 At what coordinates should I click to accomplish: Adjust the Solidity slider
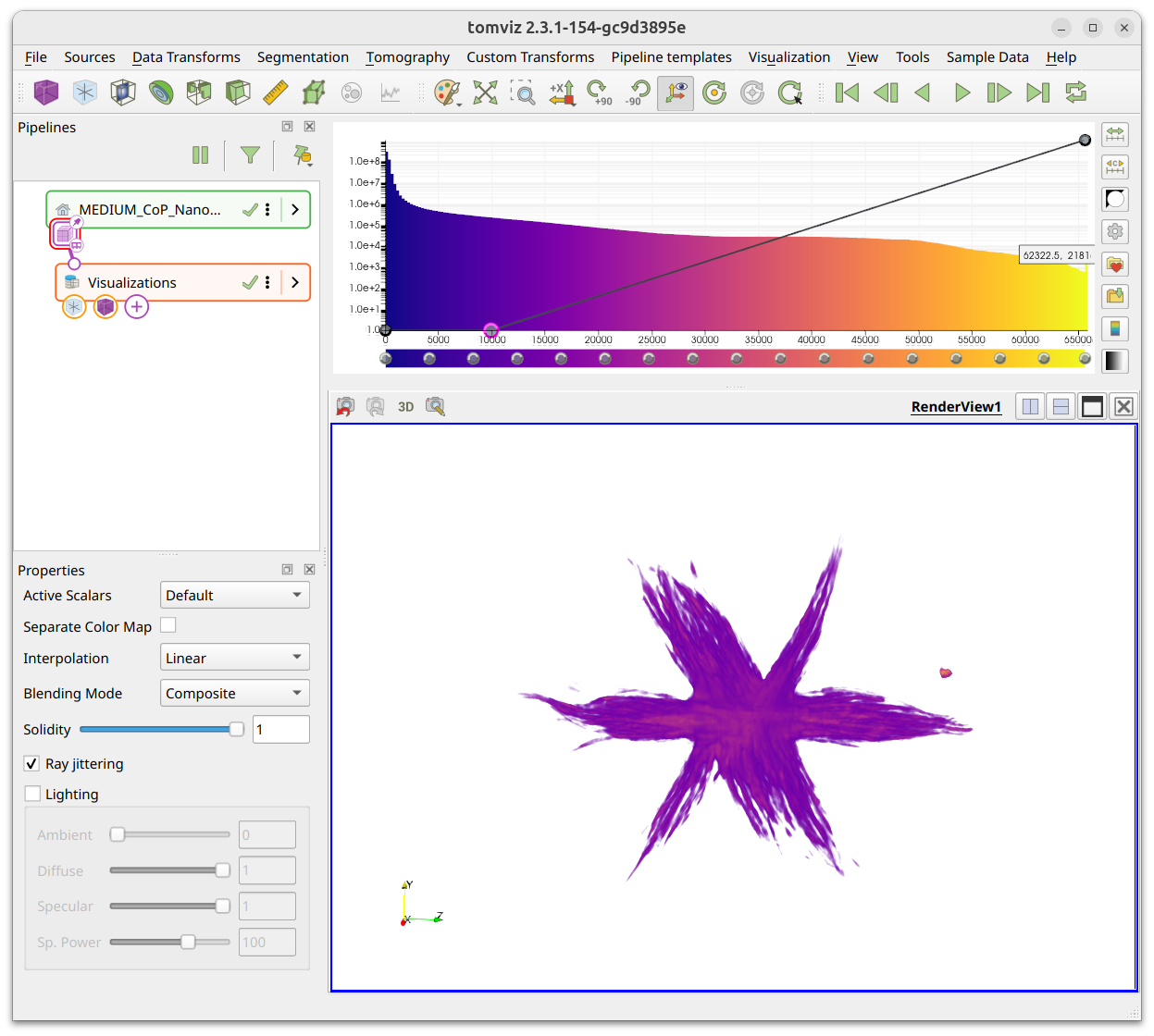162,729
